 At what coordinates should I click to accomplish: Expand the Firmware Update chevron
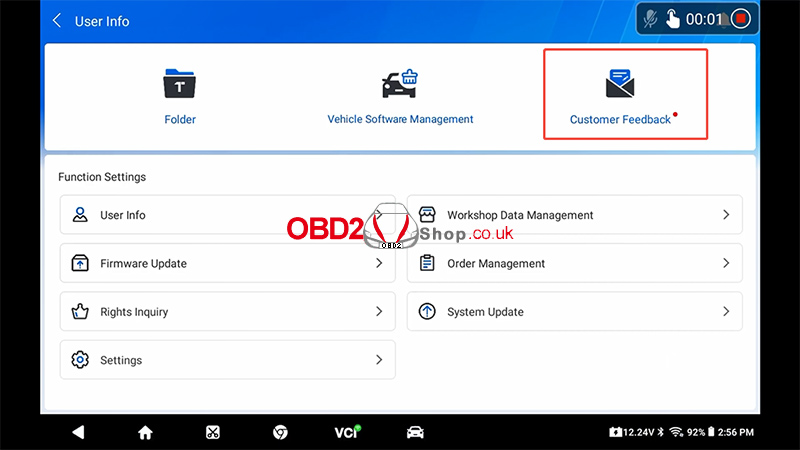pyautogui.click(x=379, y=263)
